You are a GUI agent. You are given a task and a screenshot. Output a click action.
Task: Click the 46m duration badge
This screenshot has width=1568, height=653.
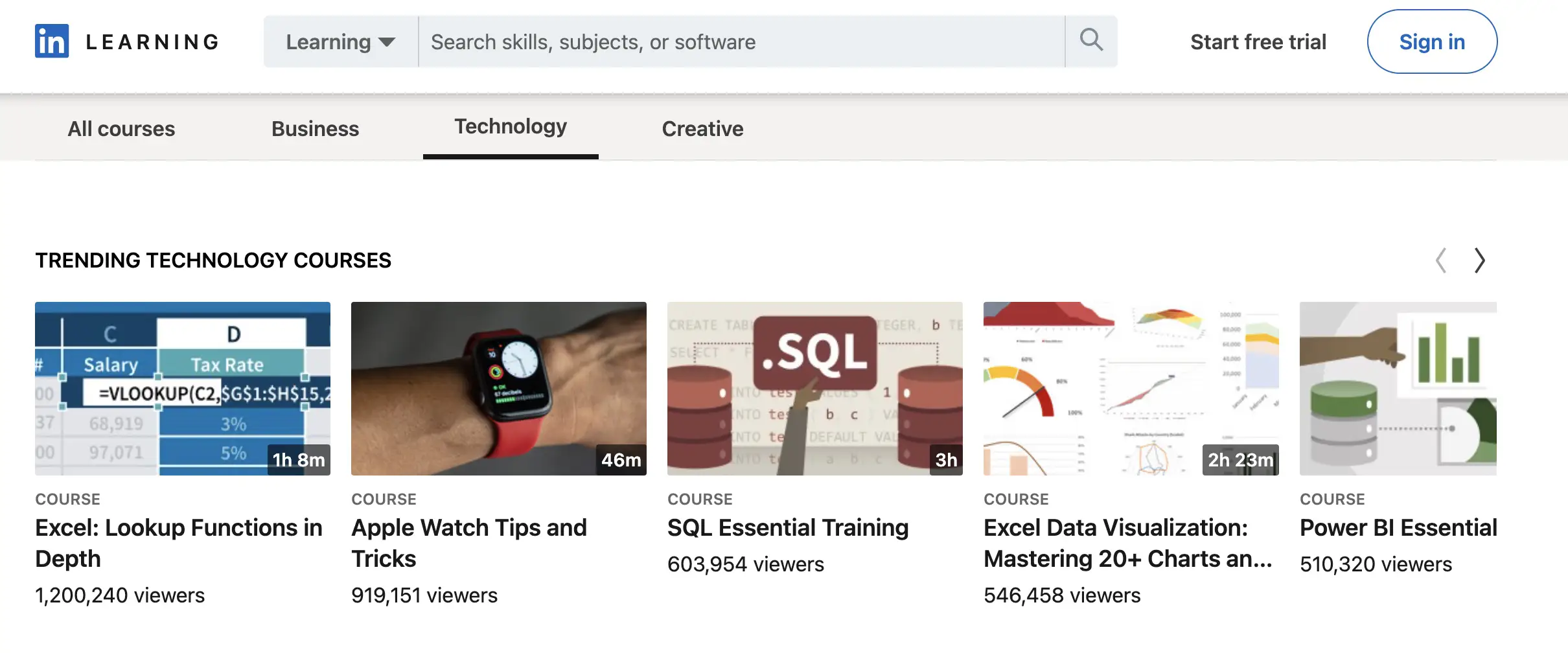point(621,460)
